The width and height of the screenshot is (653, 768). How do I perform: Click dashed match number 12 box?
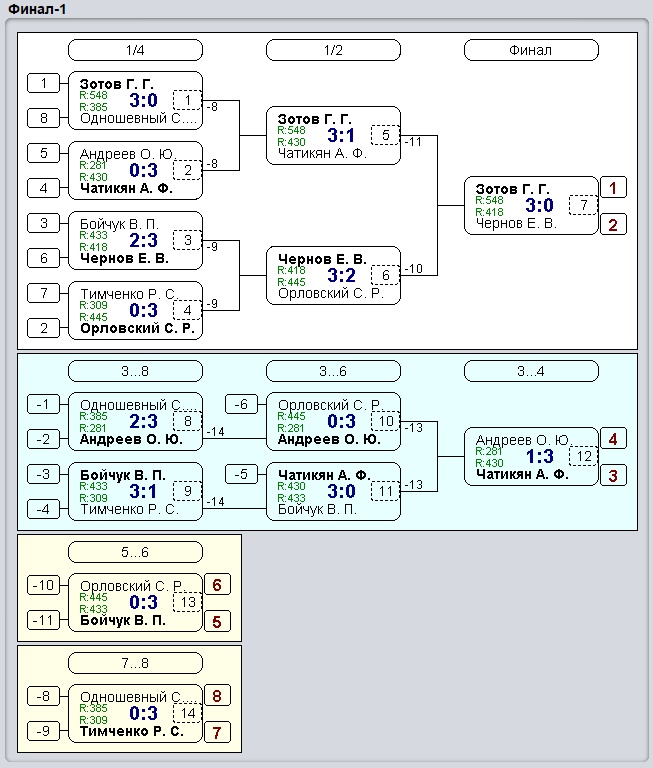(x=583, y=456)
